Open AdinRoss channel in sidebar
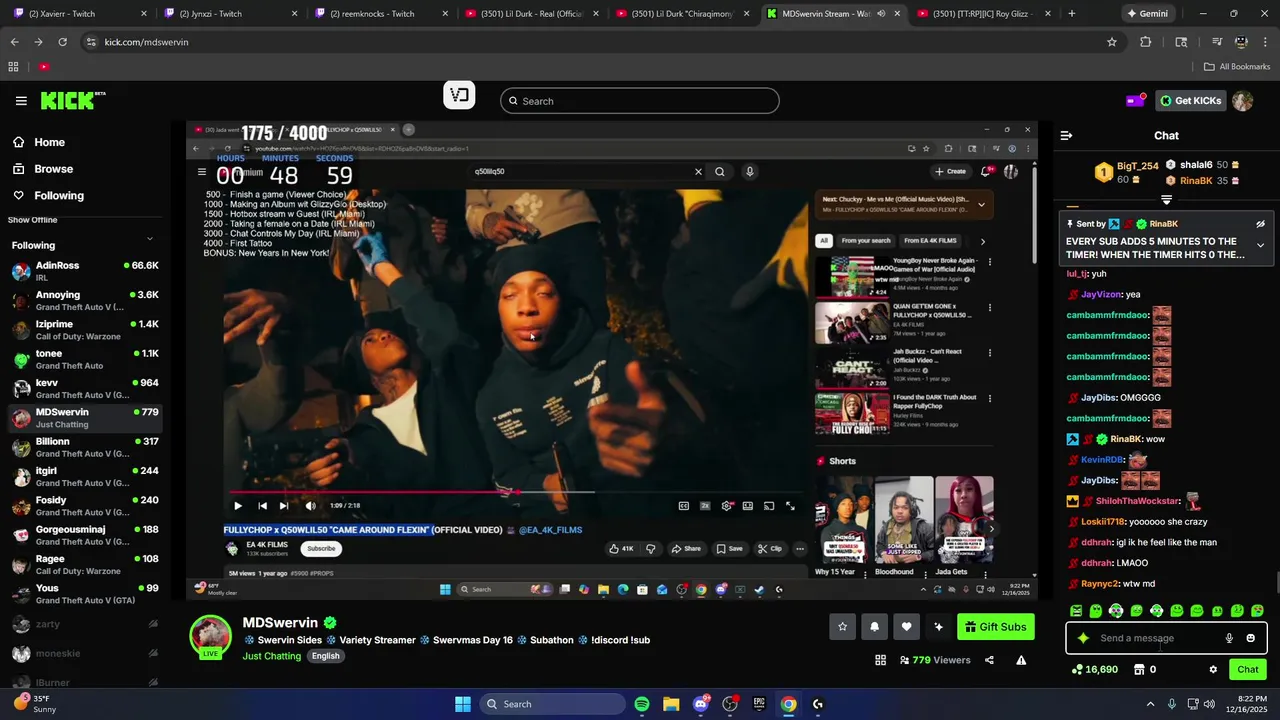The image size is (1280, 720). (84, 271)
